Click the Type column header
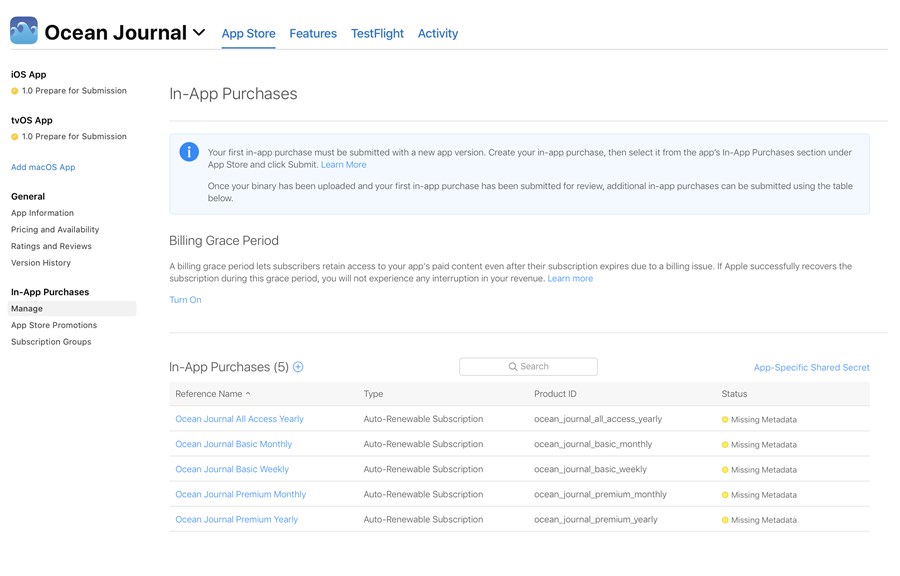This screenshot has width=900, height=576. (x=373, y=394)
